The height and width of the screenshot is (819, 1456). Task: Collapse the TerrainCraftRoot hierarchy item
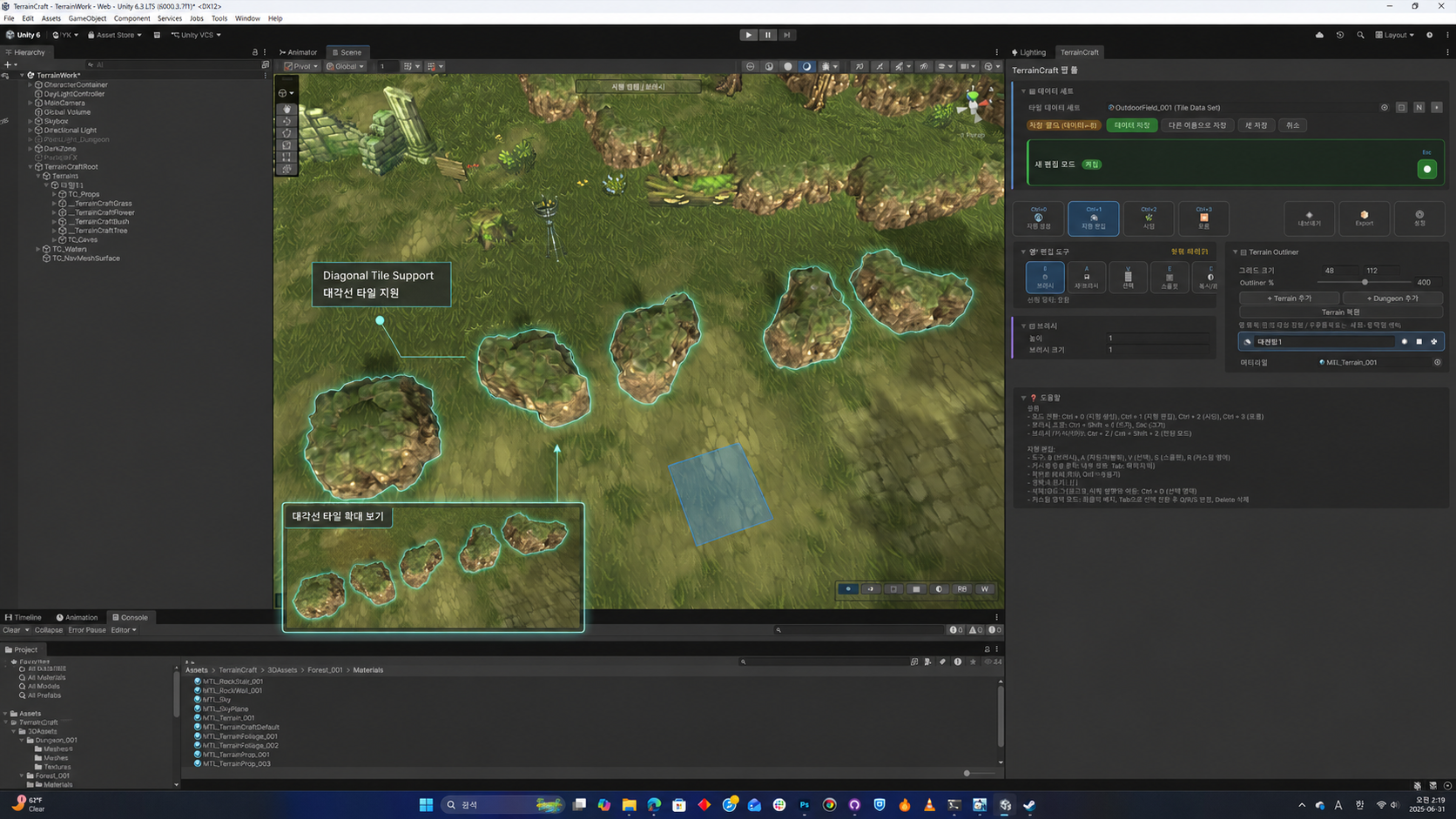30,166
